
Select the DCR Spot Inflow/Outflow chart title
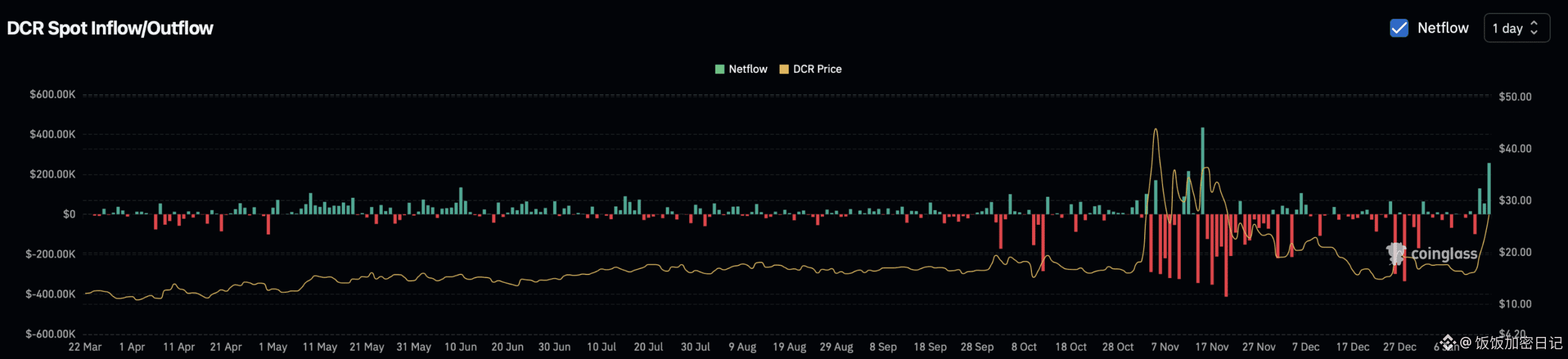pyautogui.click(x=110, y=28)
